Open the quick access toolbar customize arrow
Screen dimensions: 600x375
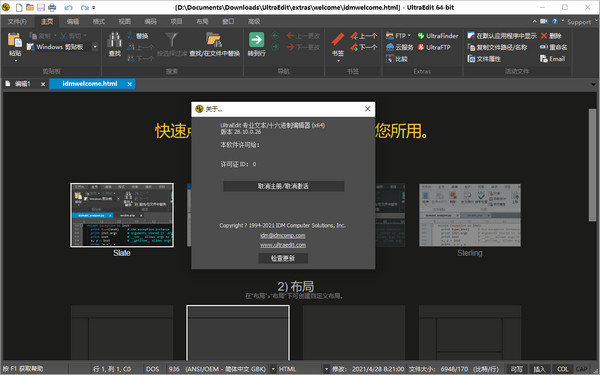(x=94, y=8)
